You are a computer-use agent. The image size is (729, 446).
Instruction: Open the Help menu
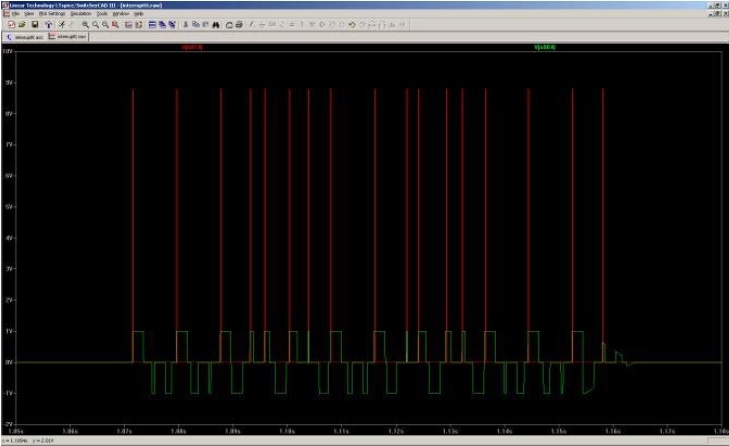[139, 14]
